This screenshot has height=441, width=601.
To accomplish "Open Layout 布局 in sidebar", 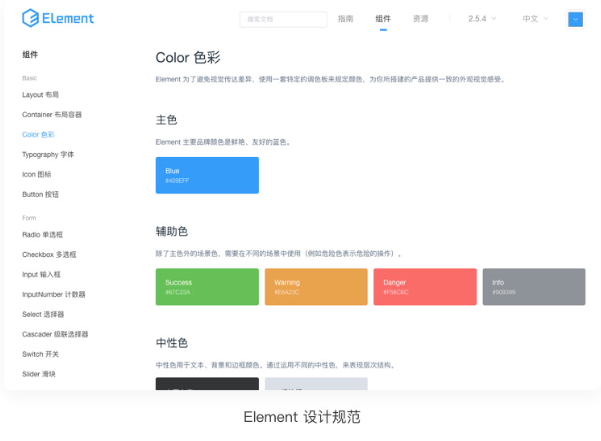I will (x=40, y=95).
